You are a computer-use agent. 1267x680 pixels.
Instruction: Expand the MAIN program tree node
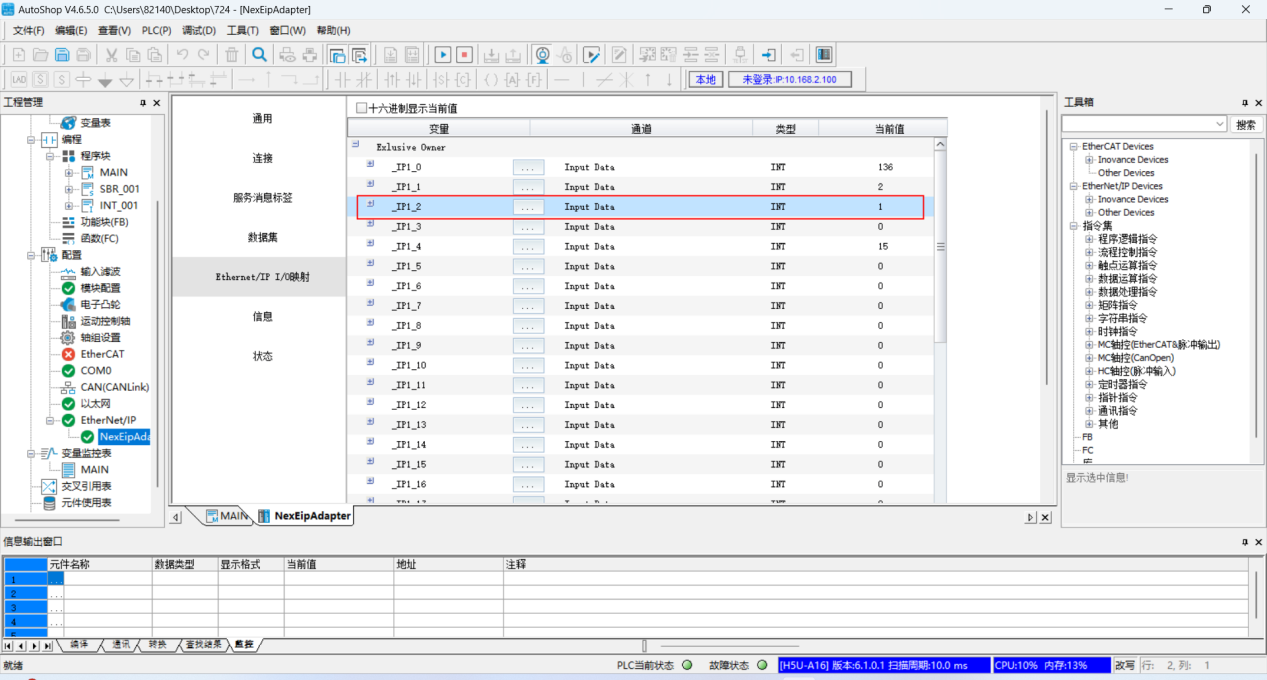[x=70, y=173]
